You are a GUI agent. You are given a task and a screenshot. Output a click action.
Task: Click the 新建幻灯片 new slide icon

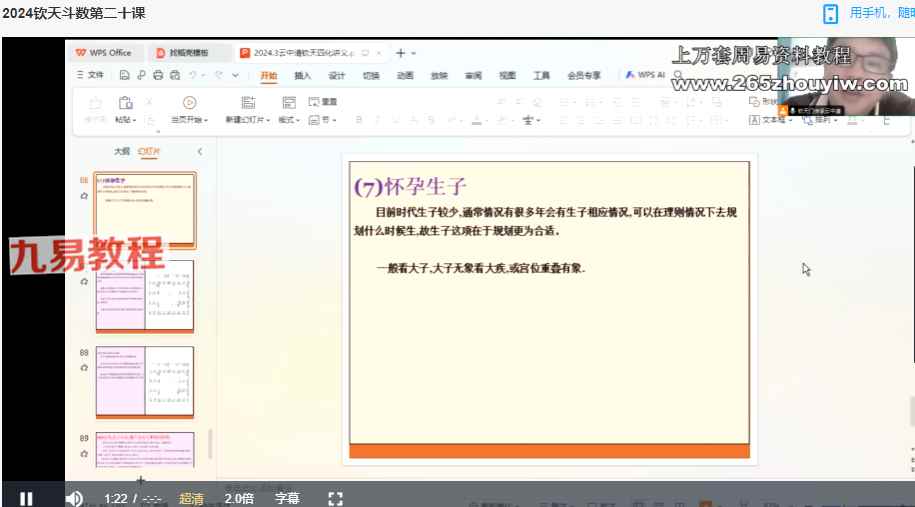pyautogui.click(x=247, y=102)
